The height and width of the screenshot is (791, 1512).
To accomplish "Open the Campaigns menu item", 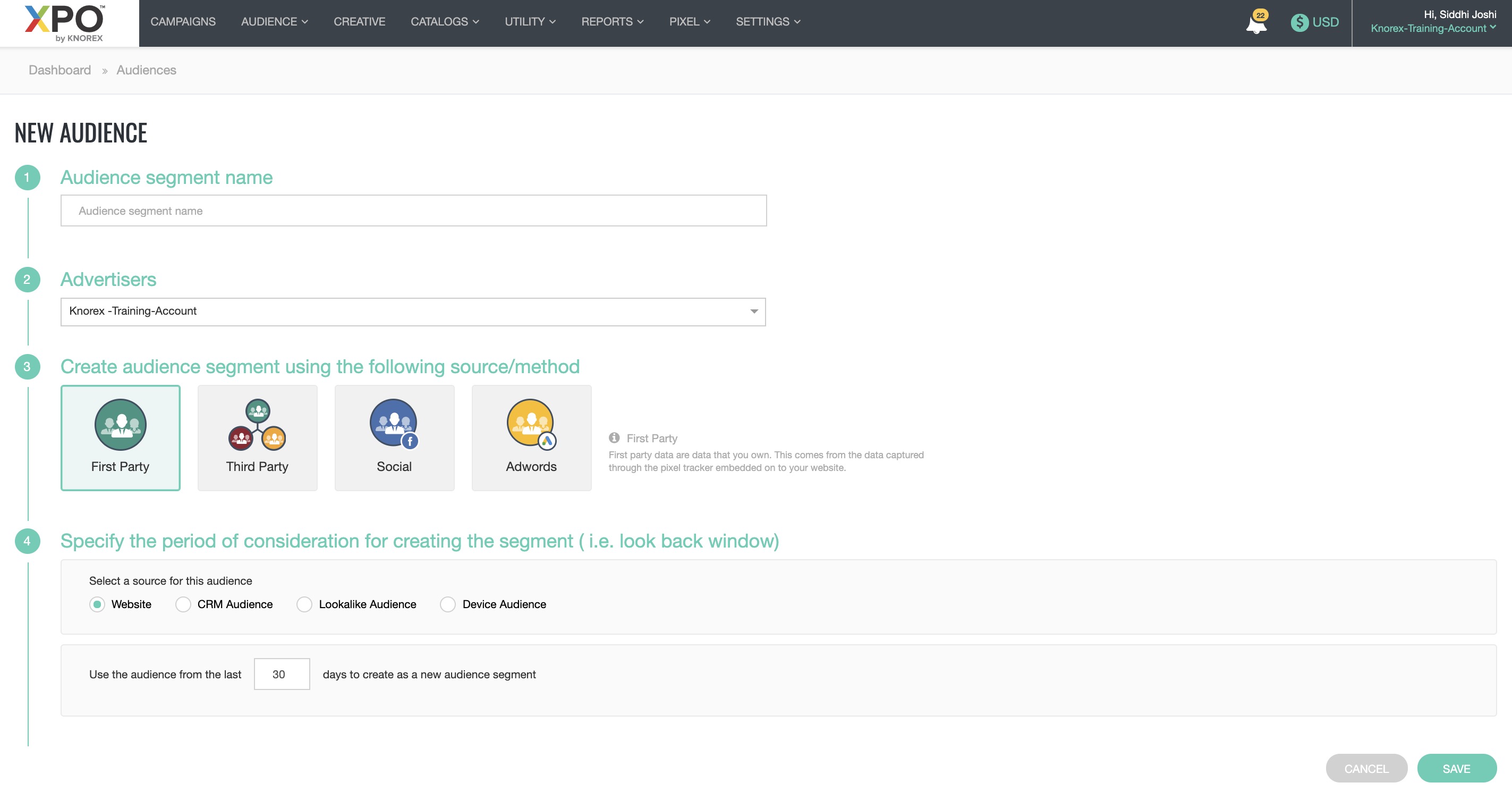I will pyautogui.click(x=183, y=22).
